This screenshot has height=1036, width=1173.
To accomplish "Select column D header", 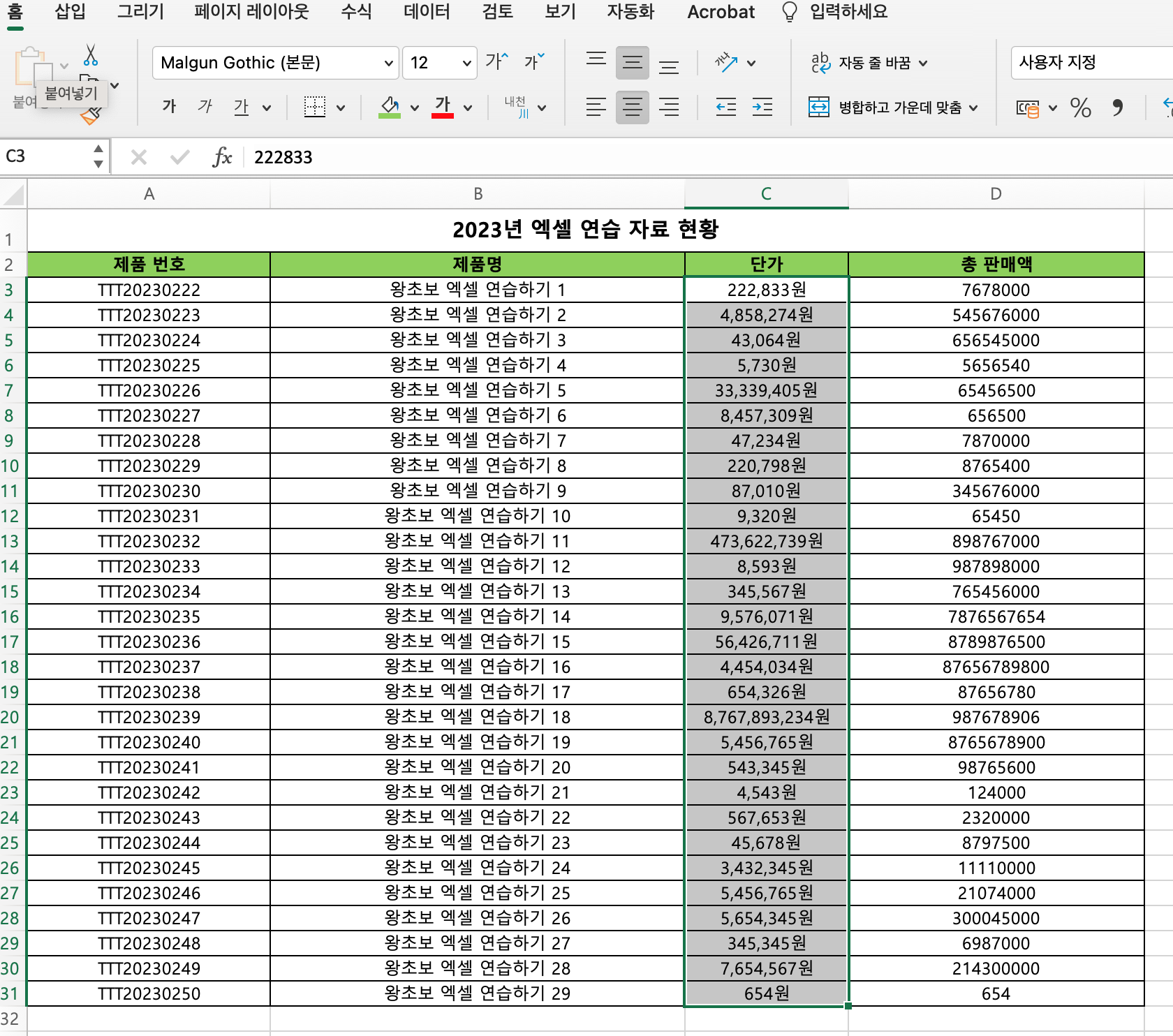I will pos(996,194).
